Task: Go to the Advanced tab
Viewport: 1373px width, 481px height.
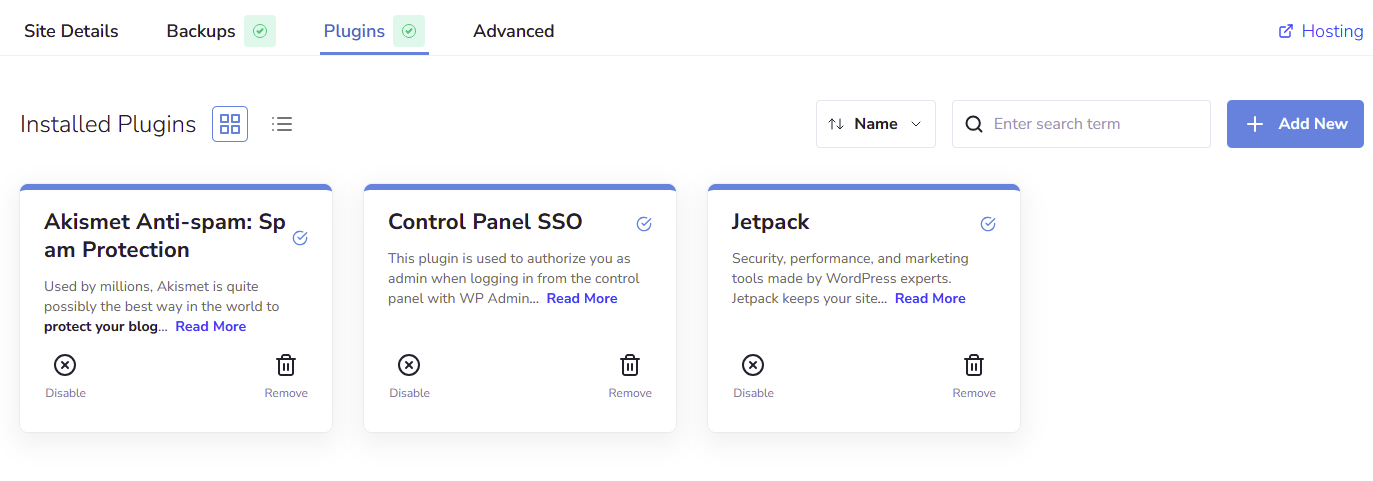Action: pyautogui.click(x=513, y=31)
